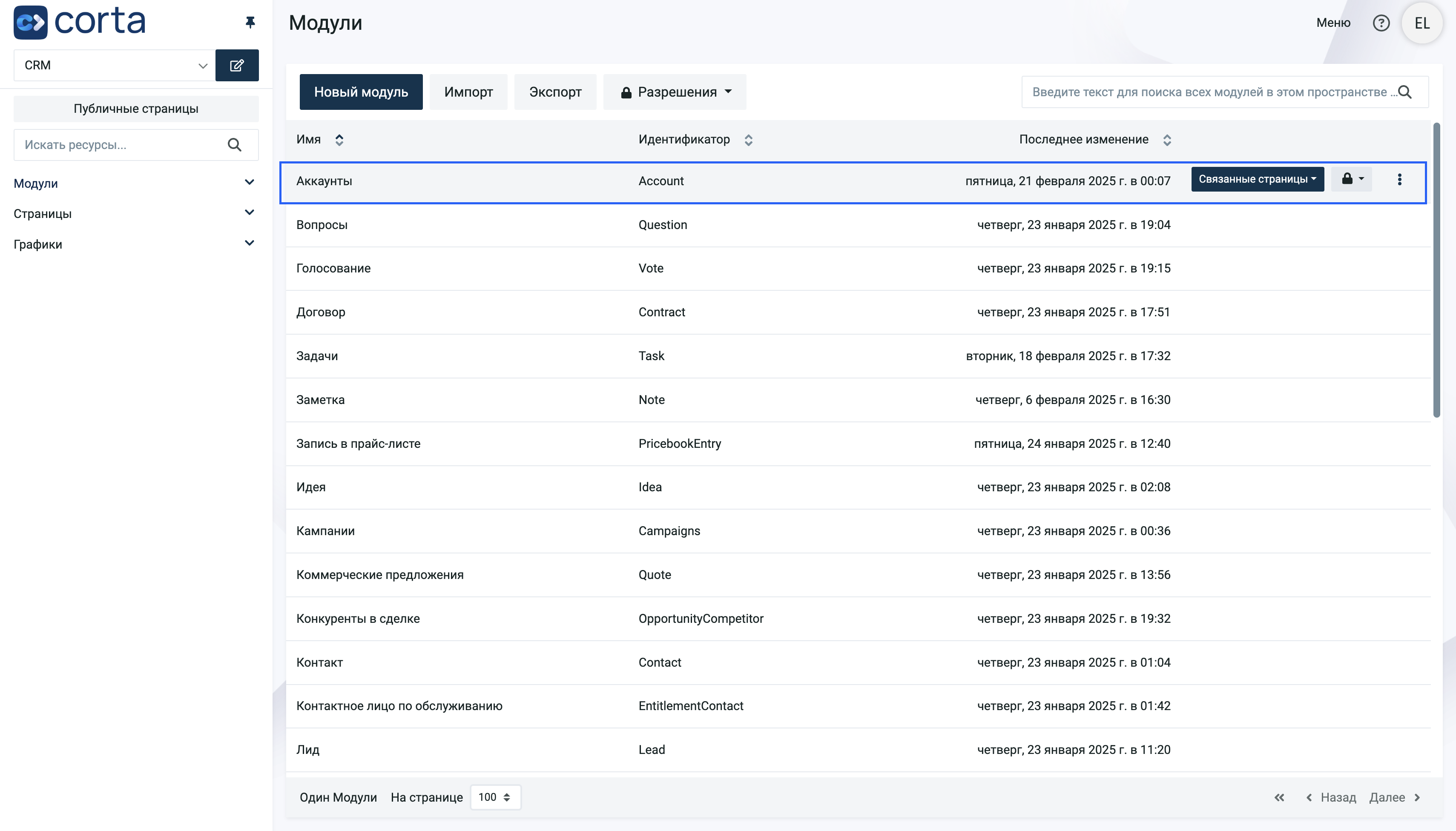Click the Идентификатор column header
The height and width of the screenshot is (831, 1456).
[x=684, y=140]
